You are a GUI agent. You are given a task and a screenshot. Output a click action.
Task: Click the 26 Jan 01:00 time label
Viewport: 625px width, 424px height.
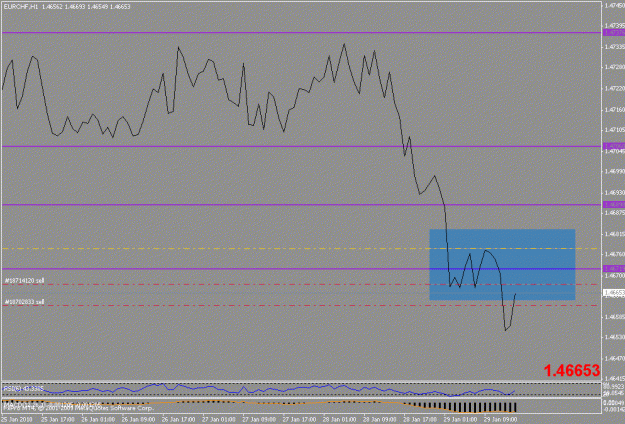coord(98,420)
